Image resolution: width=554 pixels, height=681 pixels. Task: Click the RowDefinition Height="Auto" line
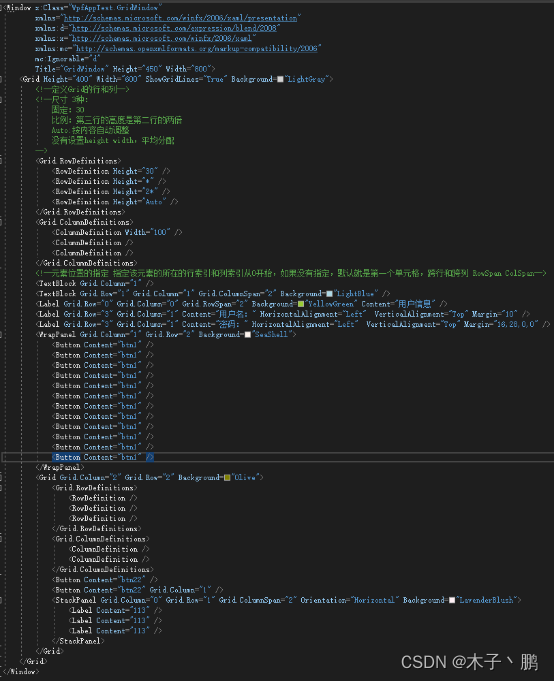point(115,202)
